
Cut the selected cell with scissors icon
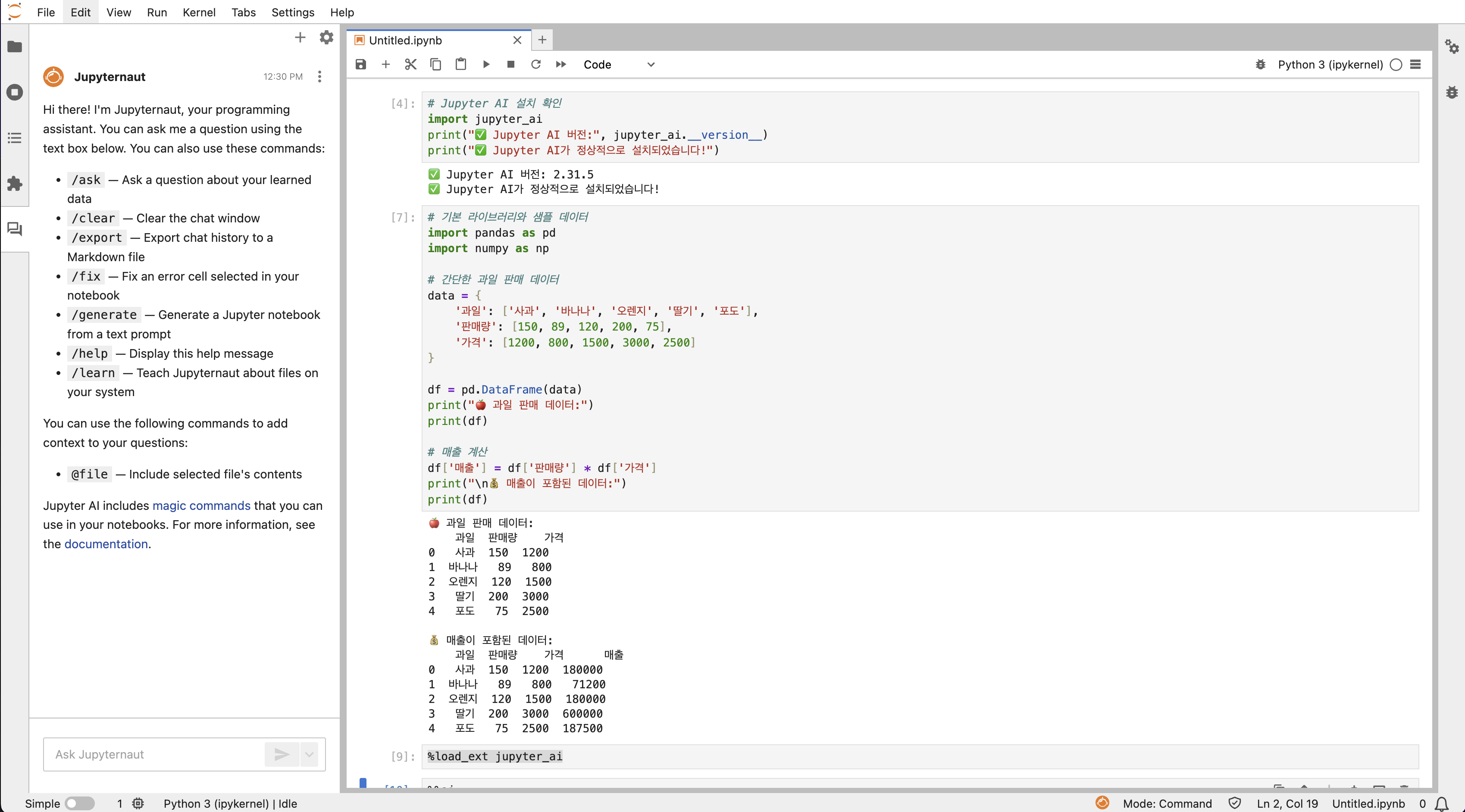click(410, 64)
